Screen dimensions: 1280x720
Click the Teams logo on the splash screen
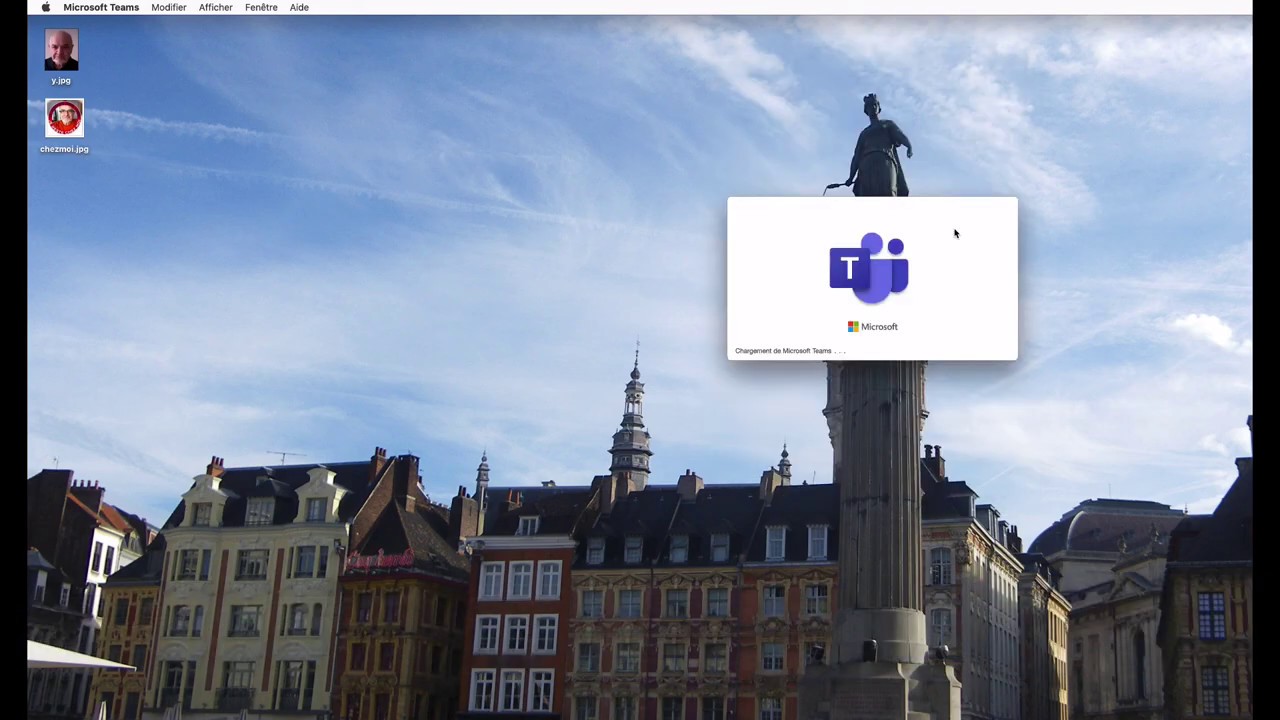tap(869, 267)
